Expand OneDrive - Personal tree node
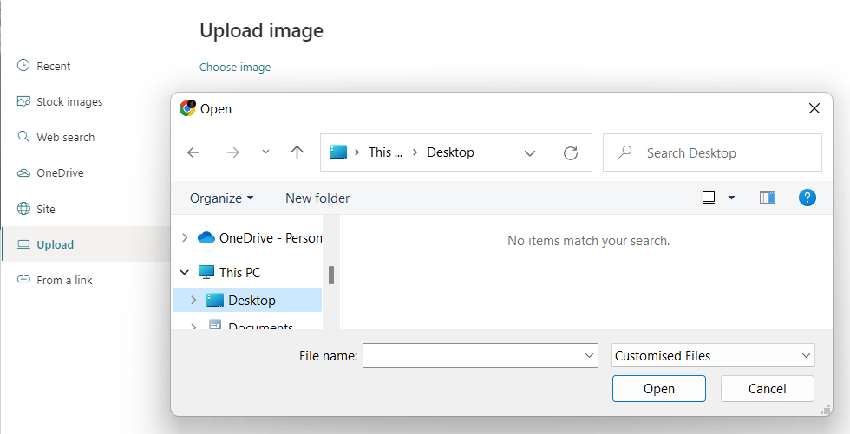 pyautogui.click(x=185, y=237)
